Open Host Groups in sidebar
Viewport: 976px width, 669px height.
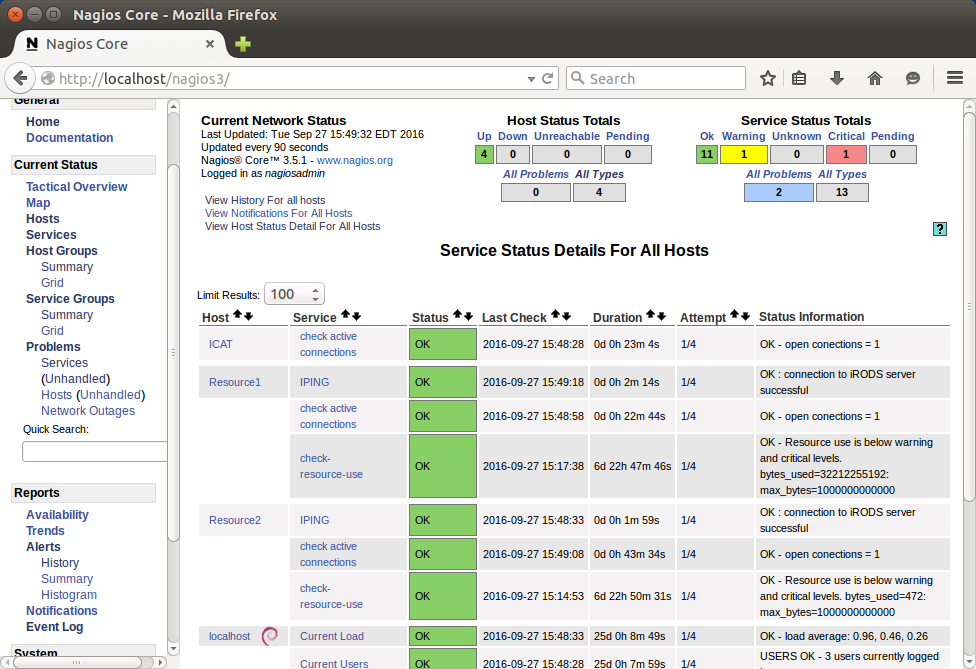point(62,251)
